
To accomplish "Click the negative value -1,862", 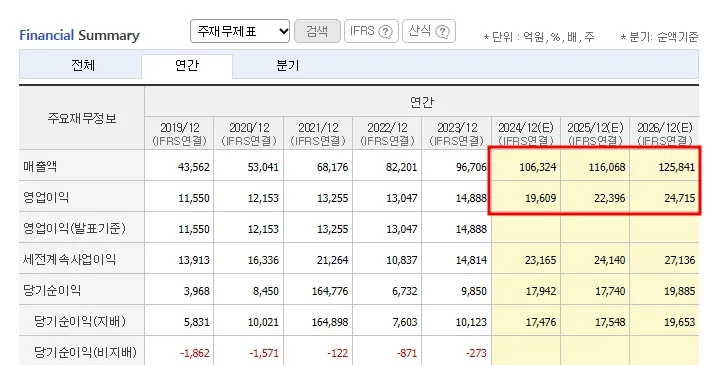I will click(x=195, y=353).
